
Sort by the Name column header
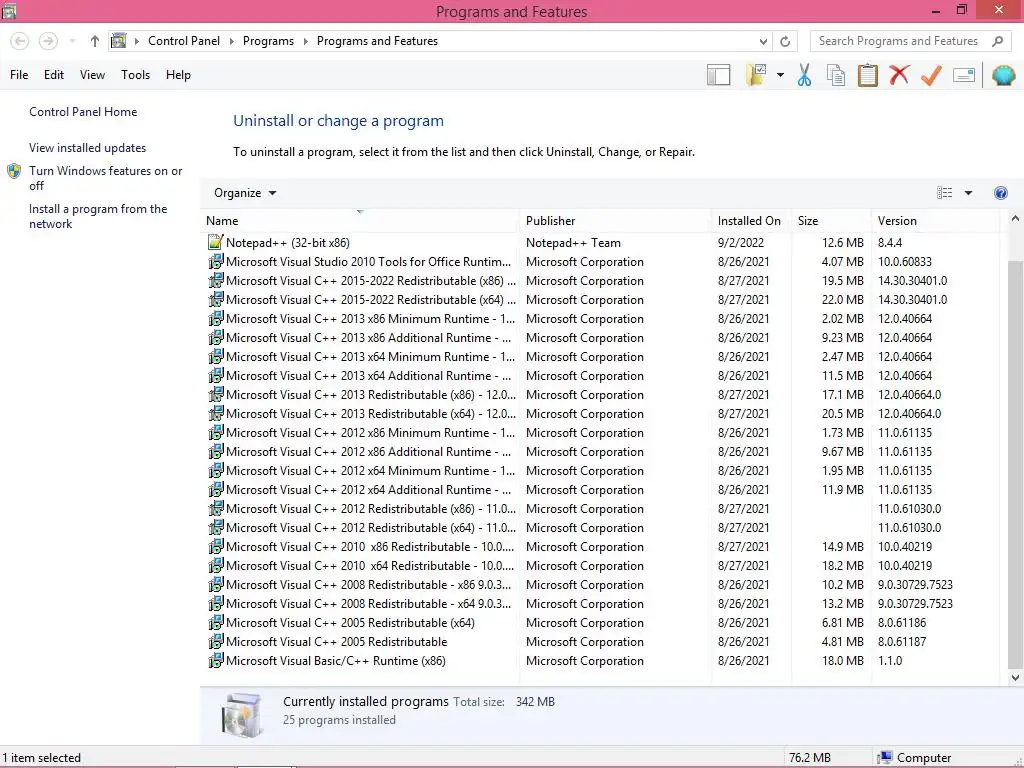[360, 221]
